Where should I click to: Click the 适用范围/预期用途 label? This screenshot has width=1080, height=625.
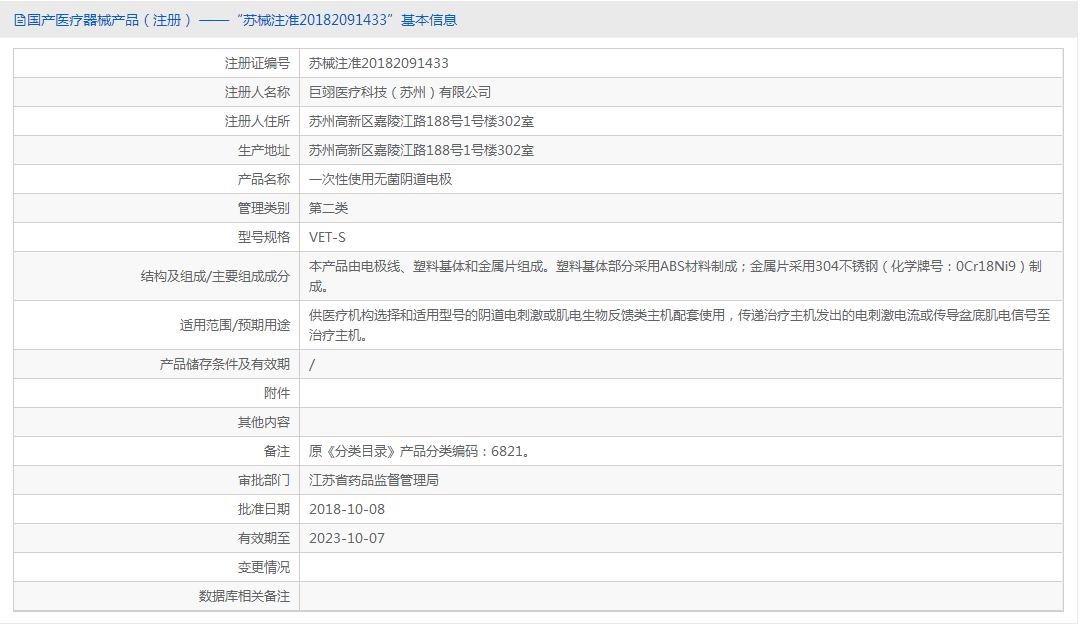point(235,325)
